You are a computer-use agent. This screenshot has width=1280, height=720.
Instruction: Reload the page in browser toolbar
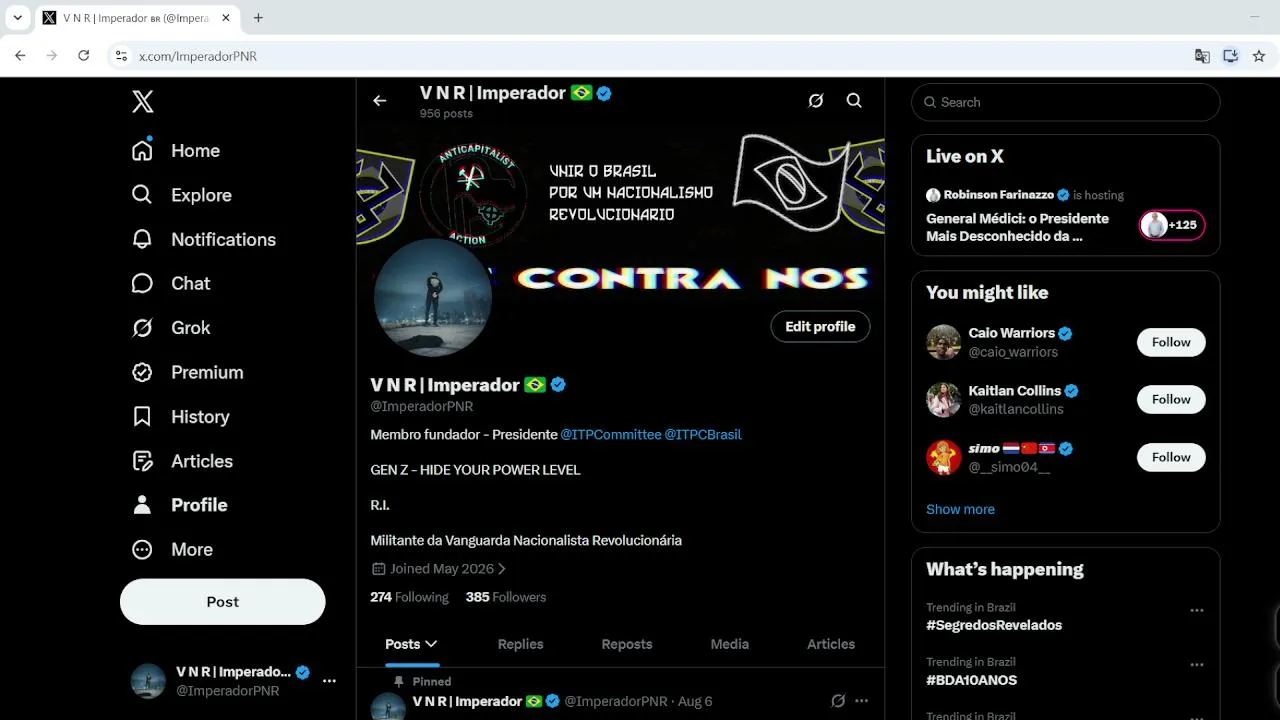pos(84,56)
